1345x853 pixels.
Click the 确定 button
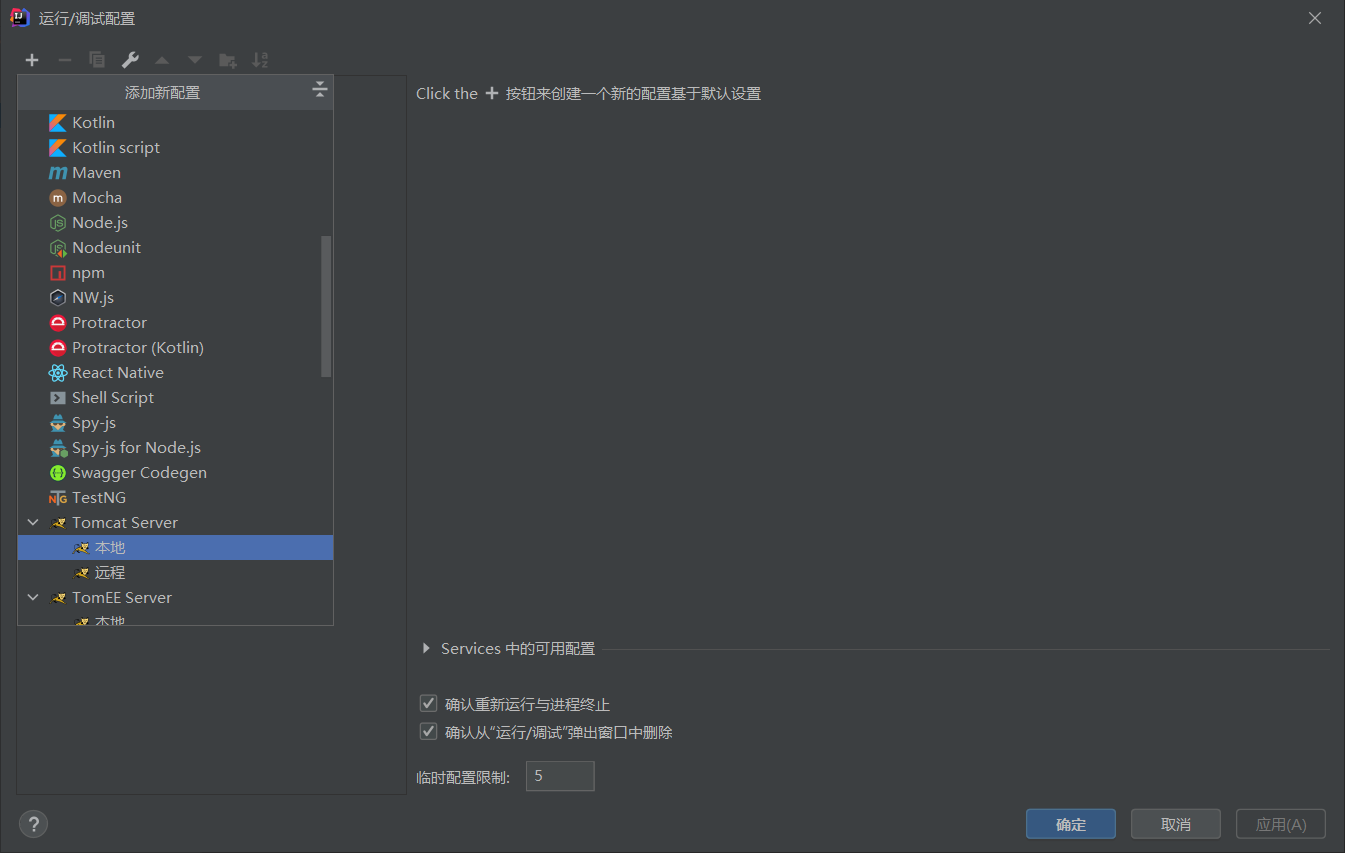[1071, 824]
